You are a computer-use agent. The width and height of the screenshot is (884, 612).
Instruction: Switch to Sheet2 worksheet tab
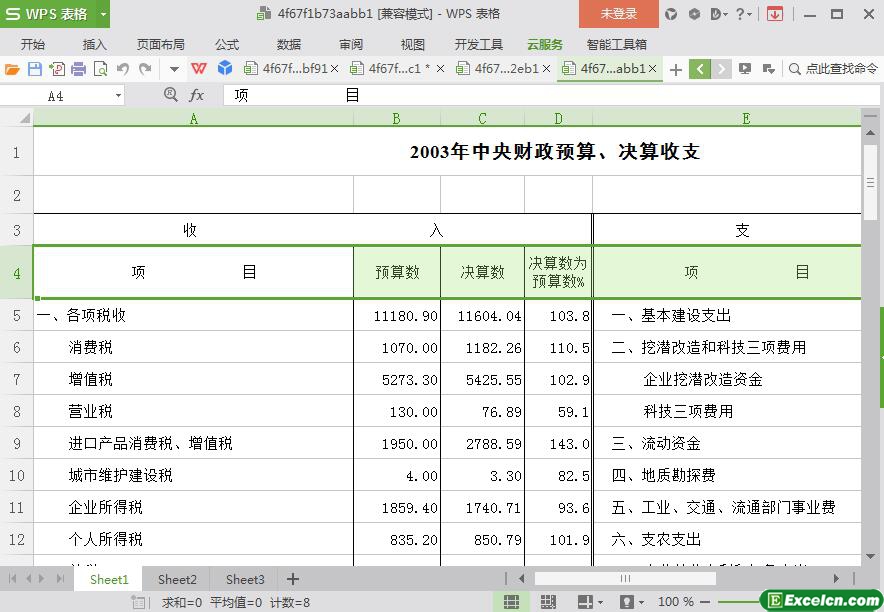[177, 579]
